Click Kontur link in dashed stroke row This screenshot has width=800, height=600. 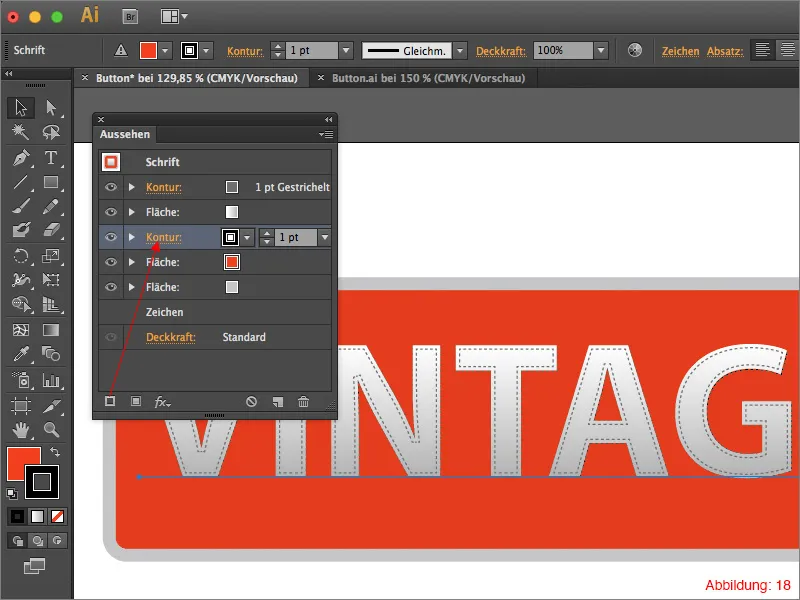point(164,187)
